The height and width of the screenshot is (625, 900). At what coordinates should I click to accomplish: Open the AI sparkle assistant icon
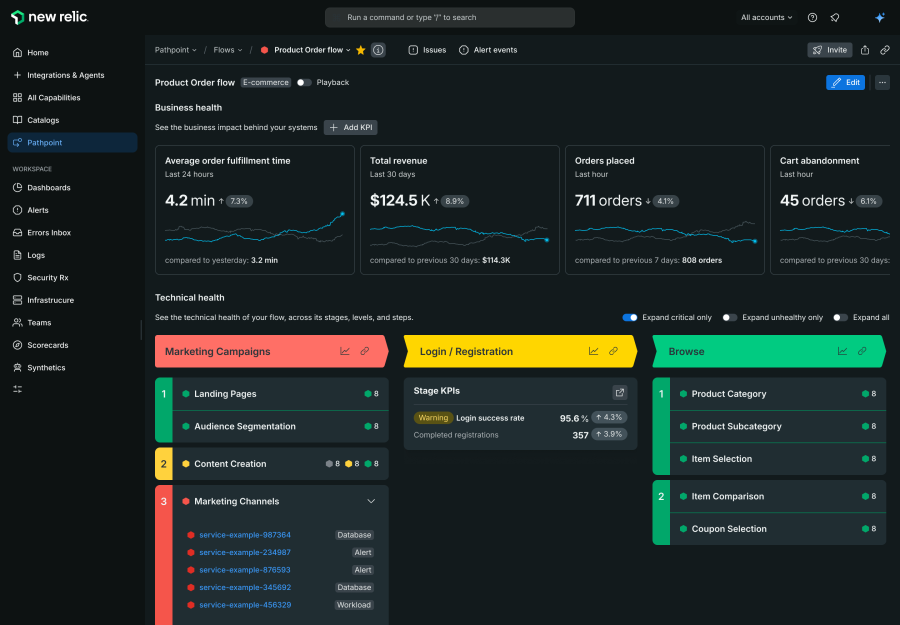pyautogui.click(x=879, y=17)
